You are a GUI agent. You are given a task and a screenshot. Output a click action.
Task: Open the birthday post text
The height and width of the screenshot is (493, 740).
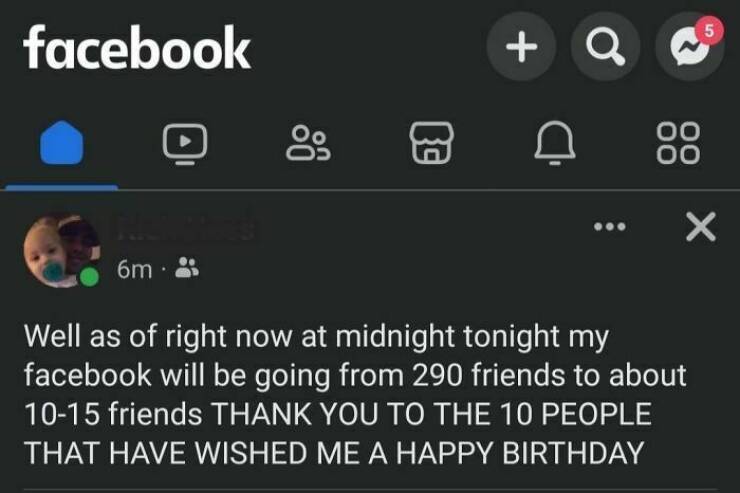(355, 394)
